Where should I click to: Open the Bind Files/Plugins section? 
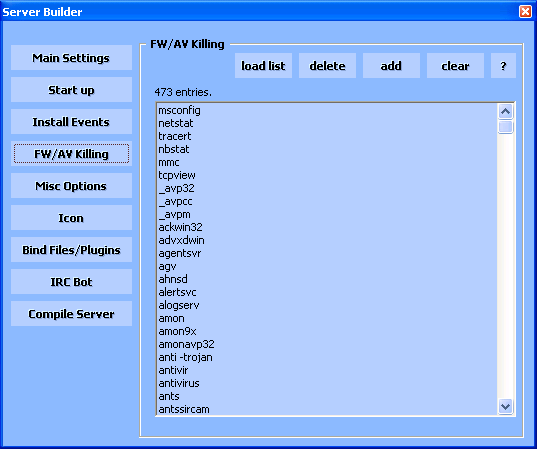(x=71, y=250)
